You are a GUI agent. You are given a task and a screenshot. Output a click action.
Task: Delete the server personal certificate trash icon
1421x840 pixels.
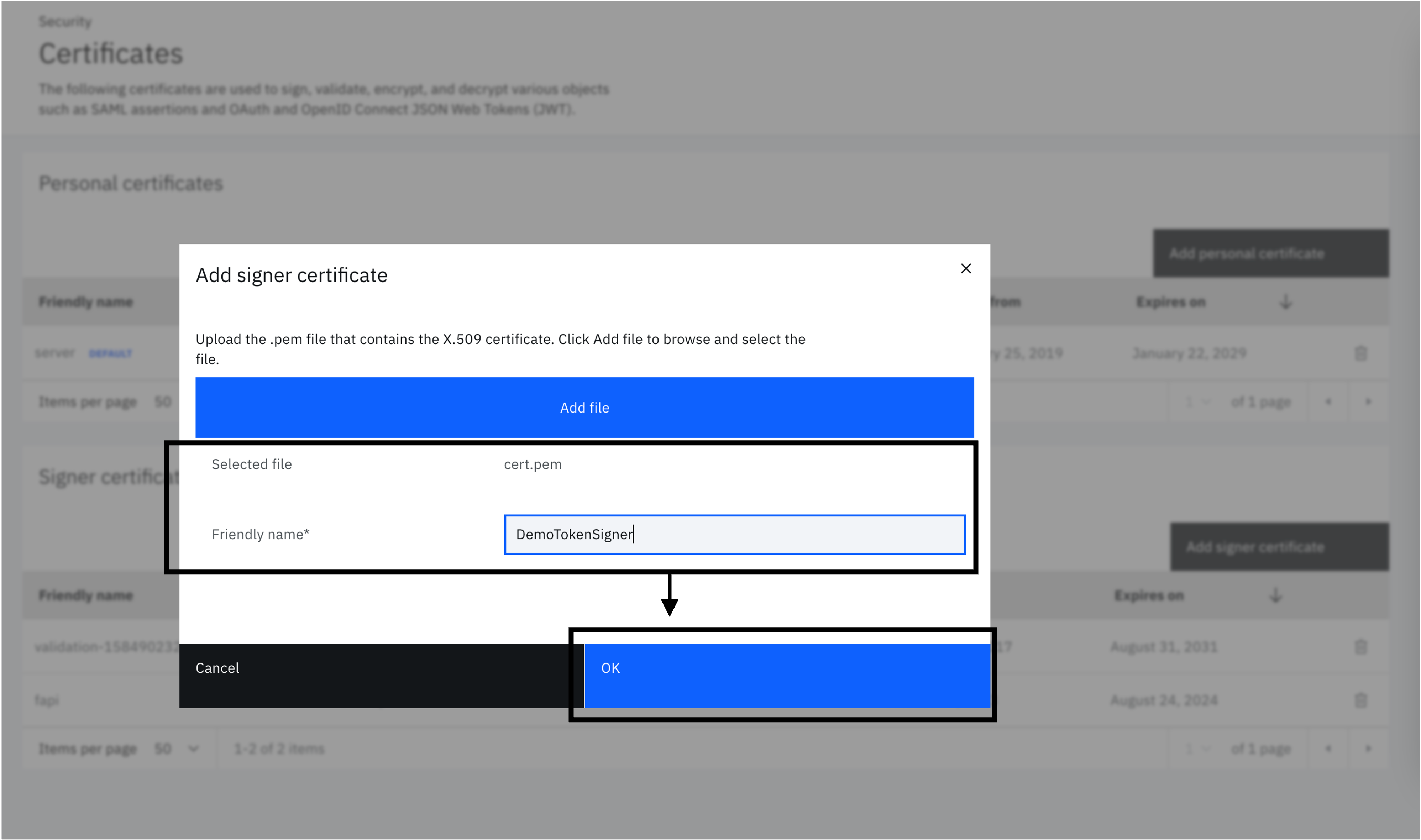click(x=1360, y=354)
